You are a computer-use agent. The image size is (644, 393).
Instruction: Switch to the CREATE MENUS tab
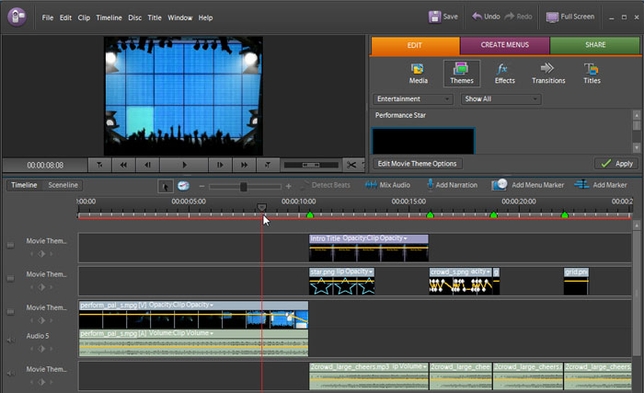(505, 45)
